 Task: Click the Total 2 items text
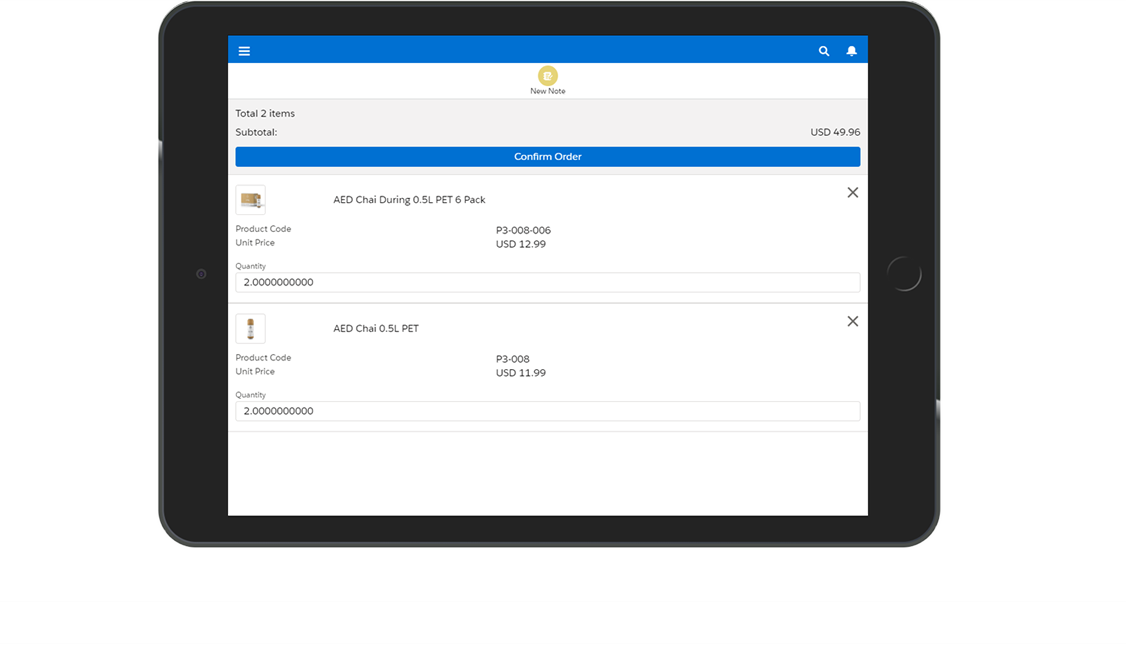click(265, 114)
